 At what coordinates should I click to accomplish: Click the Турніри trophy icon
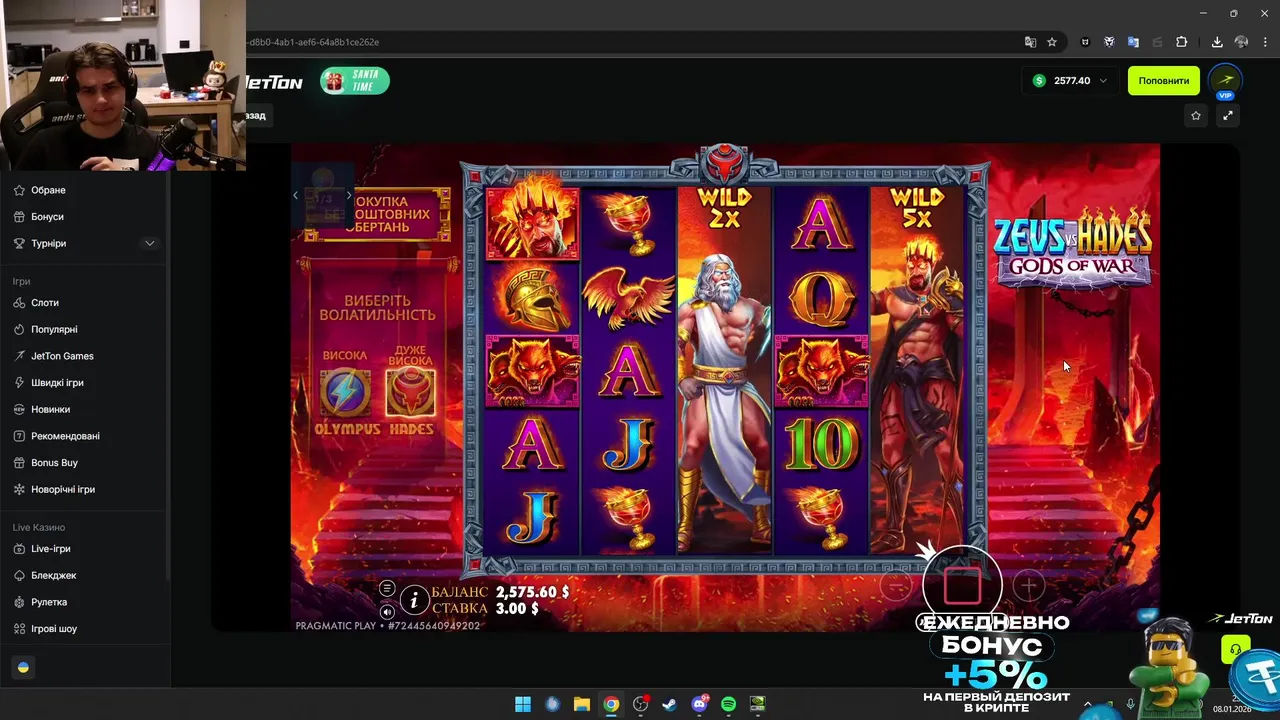[x=20, y=243]
